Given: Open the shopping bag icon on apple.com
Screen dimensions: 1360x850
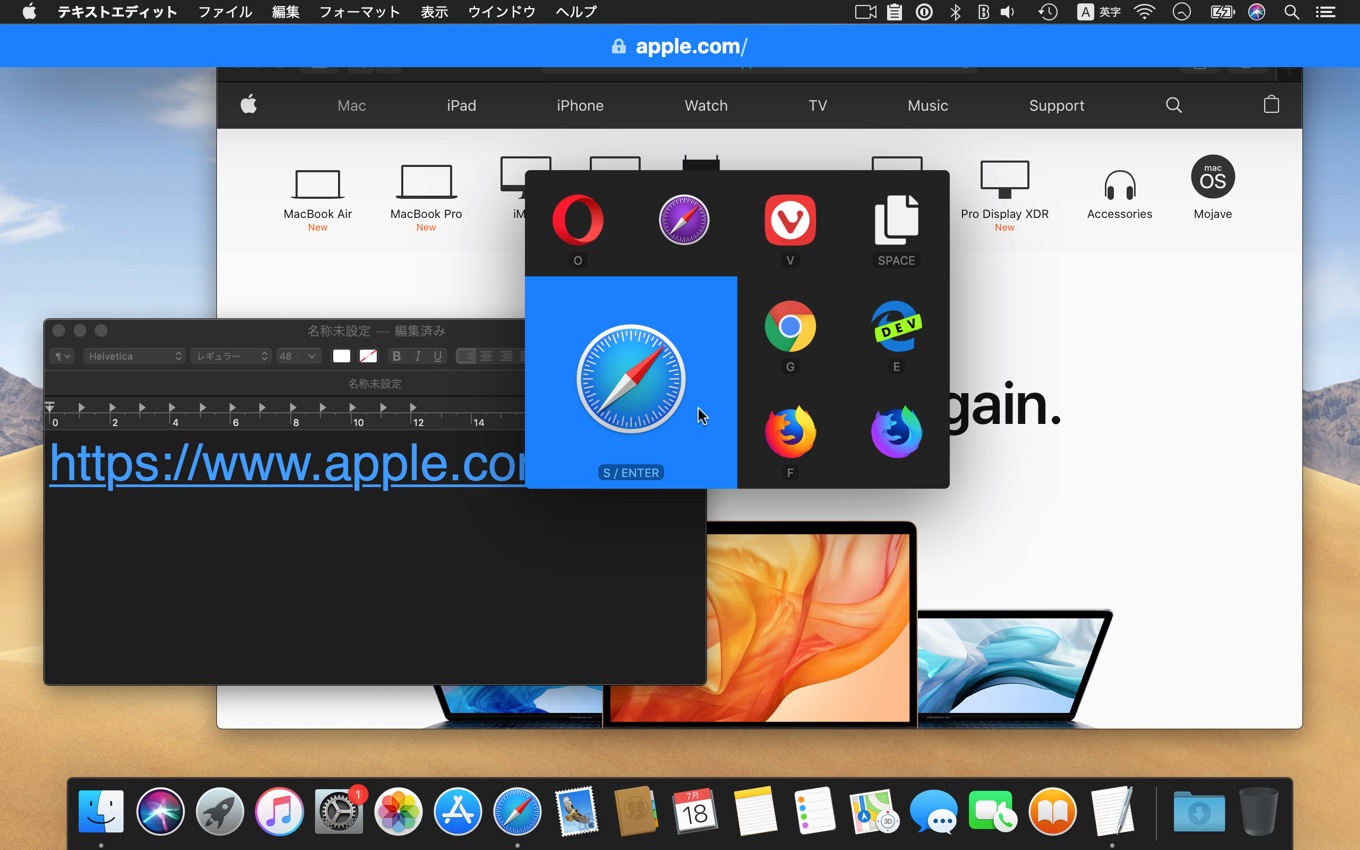Looking at the screenshot, I should click(1271, 105).
